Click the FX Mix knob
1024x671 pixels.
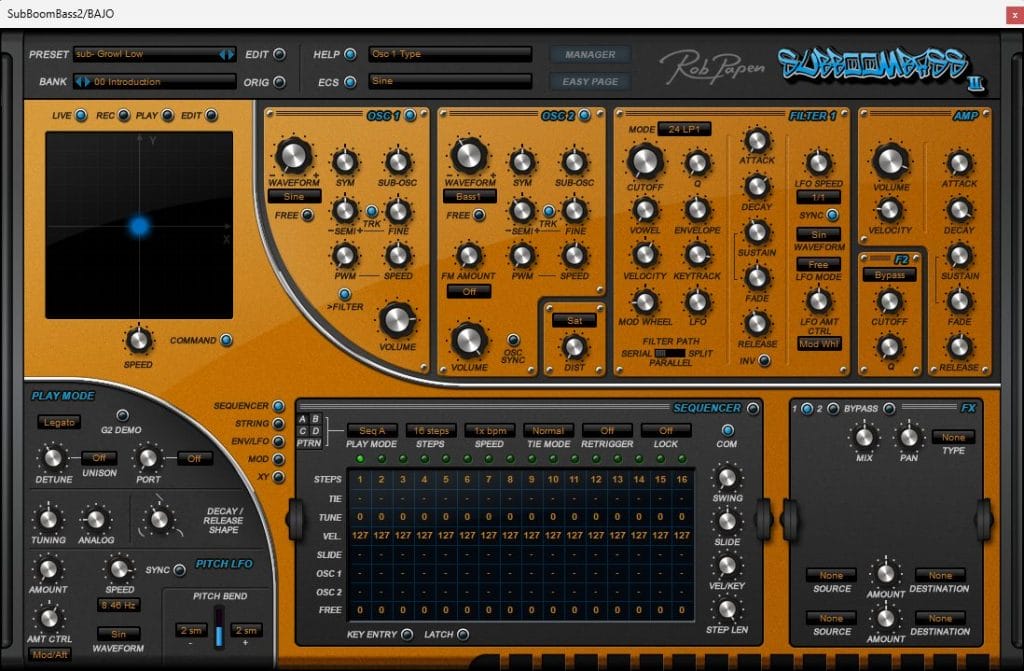point(861,435)
